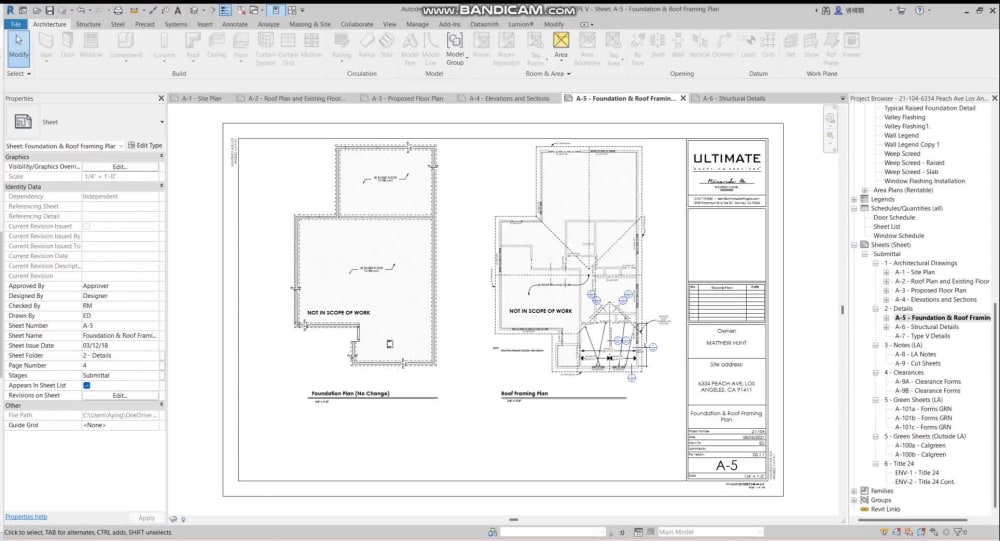Select the Modify tool in the ribbon
The image size is (1000, 541).
[18, 47]
